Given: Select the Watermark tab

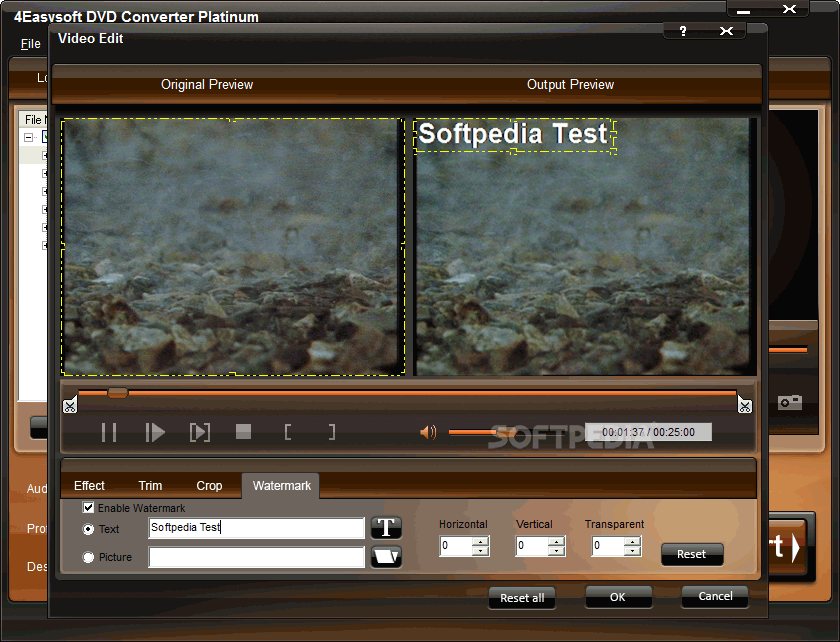Looking at the screenshot, I should click(x=281, y=486).
